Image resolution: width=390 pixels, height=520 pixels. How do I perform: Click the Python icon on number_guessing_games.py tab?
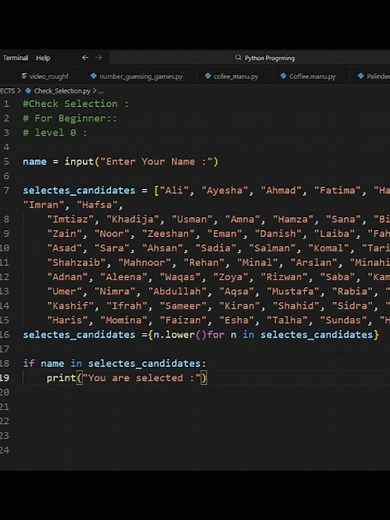point(93,76)
